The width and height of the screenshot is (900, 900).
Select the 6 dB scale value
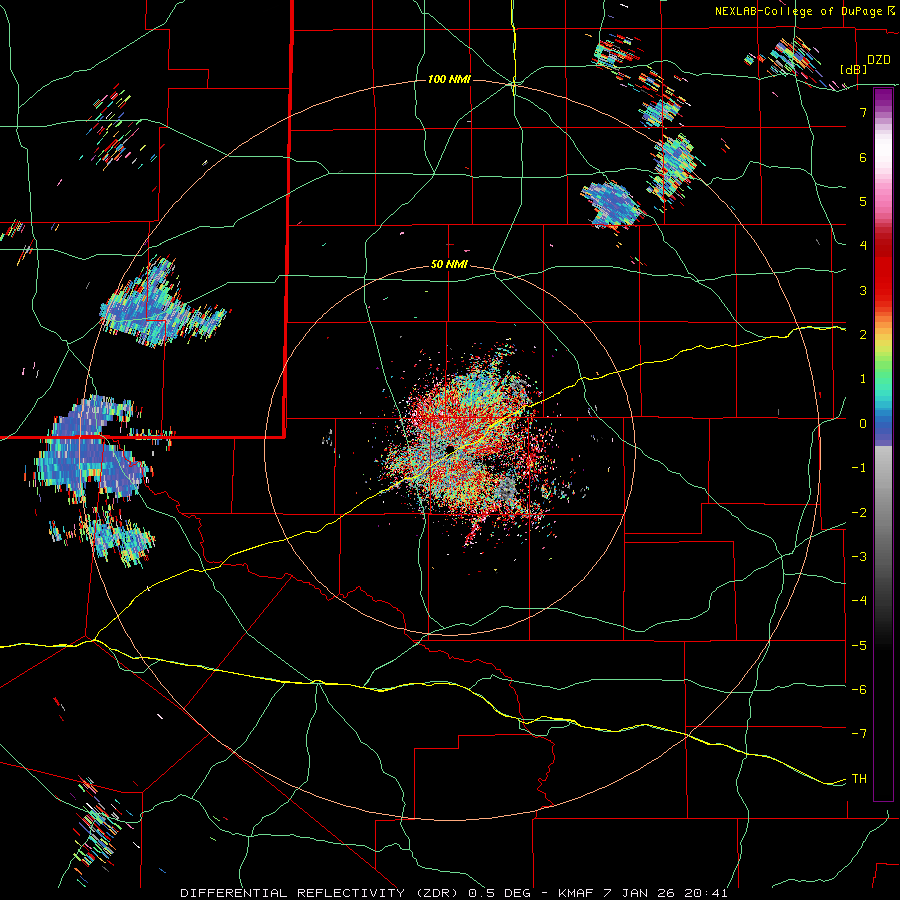[x=863, y=157]
